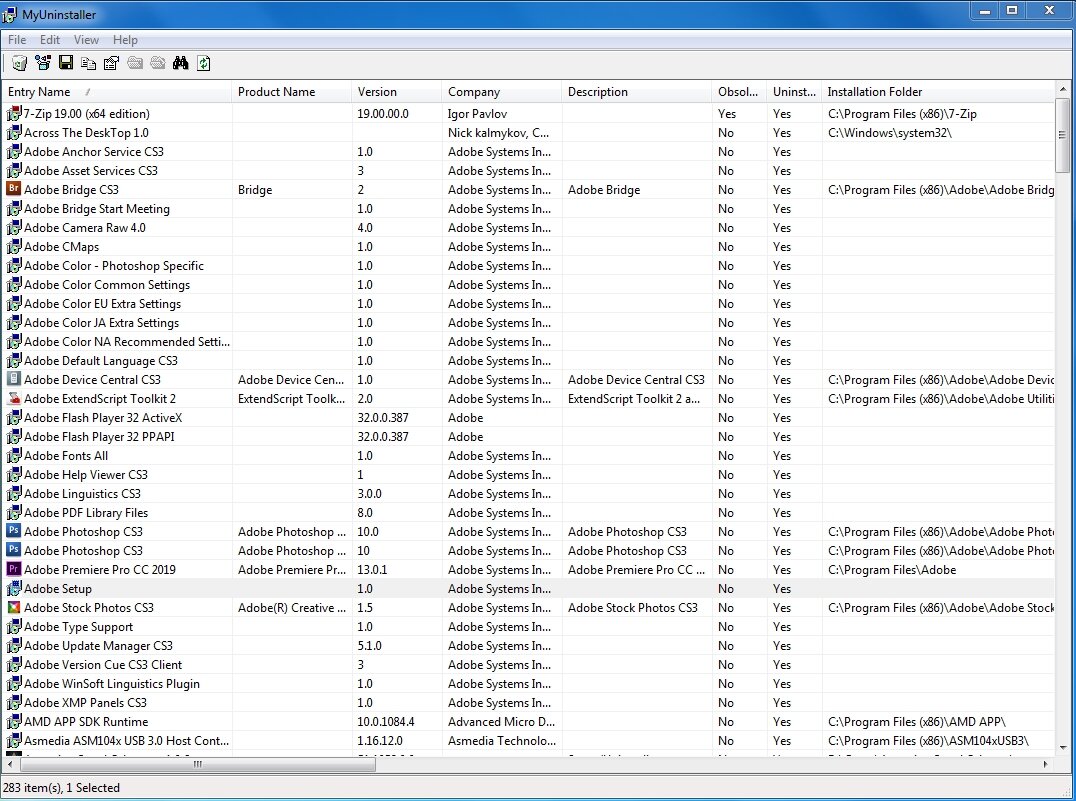This screenshot has height=801, width=1076.
Task: Click the Adobe Device Central CS3 icon
Action: [14, 379]
